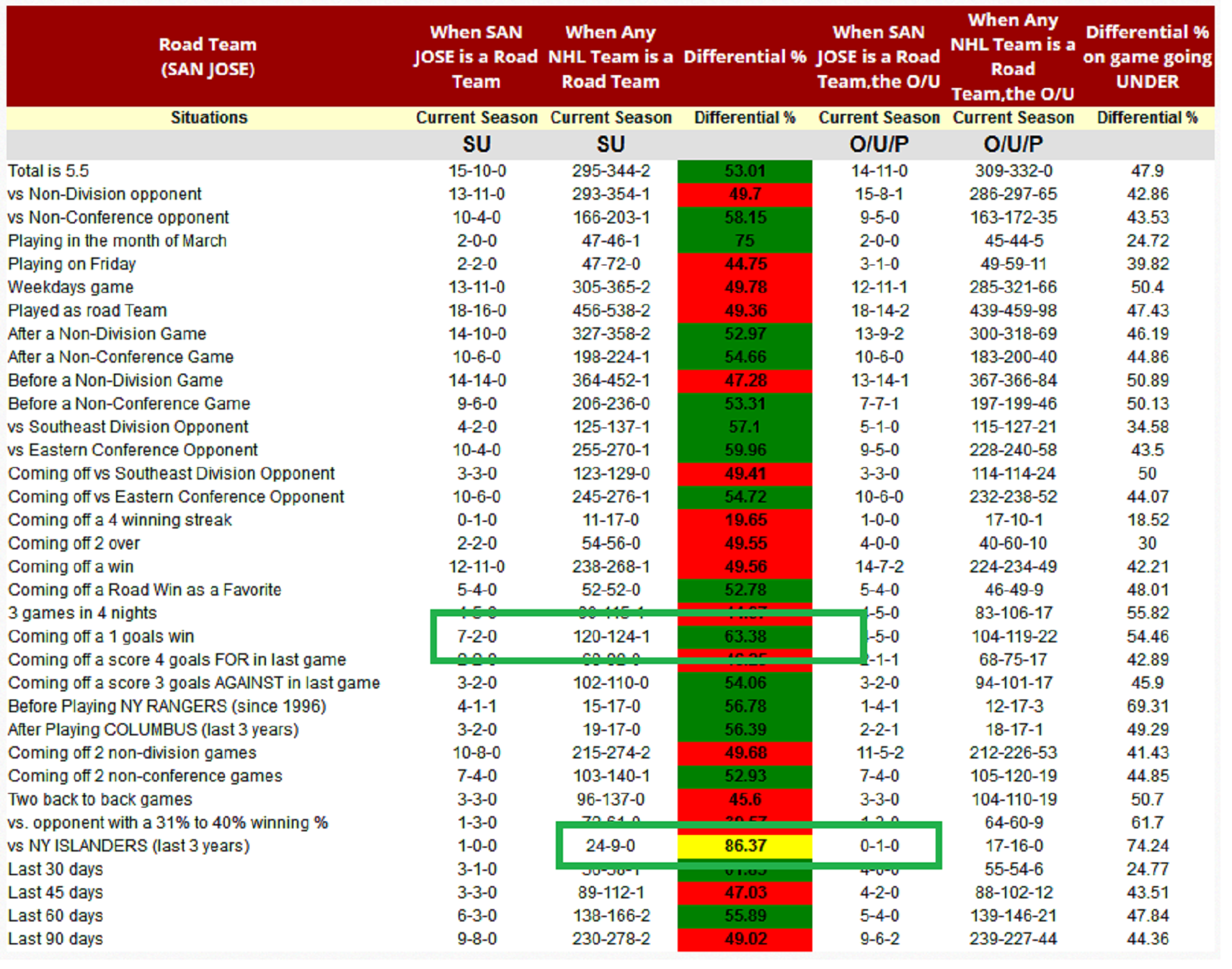The height and width of the screenshot is (969, 1232).
Task: Click 'Coming off vs Southeast Division Opponent' label
Action: (172, 474)
